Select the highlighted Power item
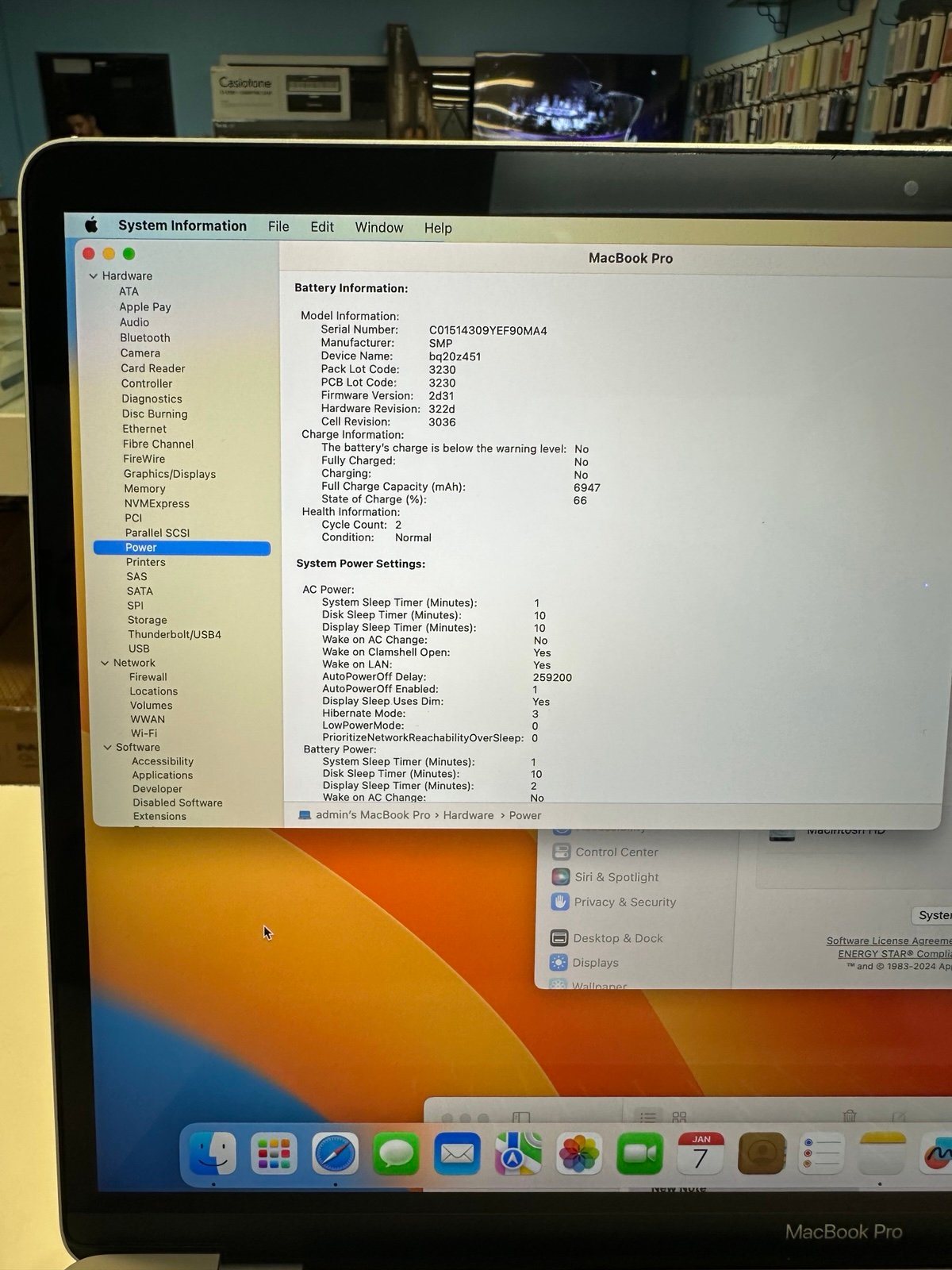 pyautogui.click(x=182, y=548)
